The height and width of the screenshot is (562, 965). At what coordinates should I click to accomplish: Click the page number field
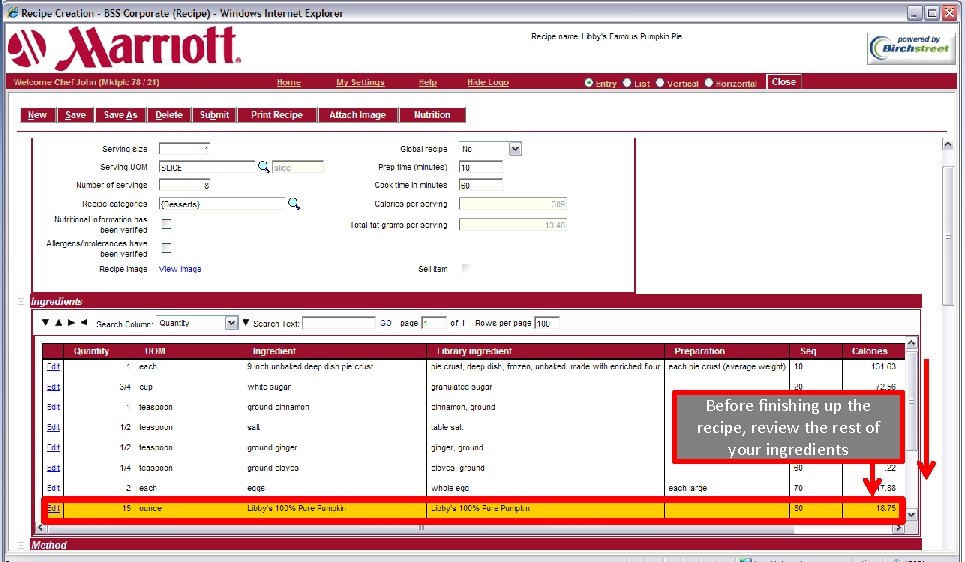[434, 323]
